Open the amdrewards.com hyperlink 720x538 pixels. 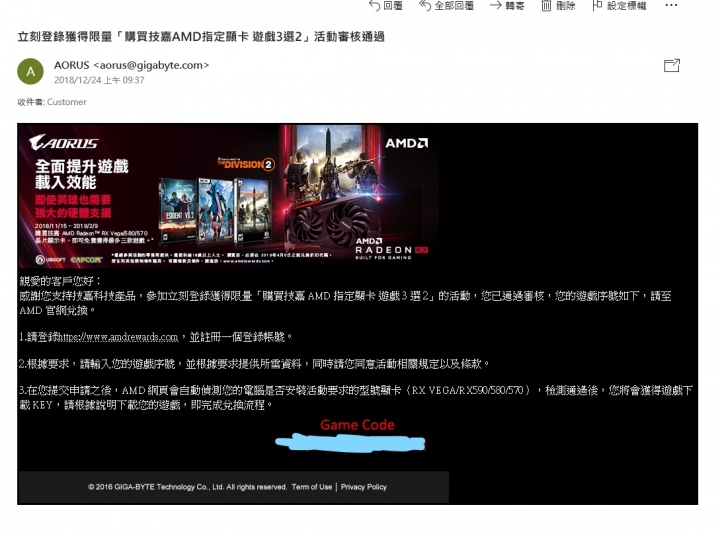tap(118, 337)
